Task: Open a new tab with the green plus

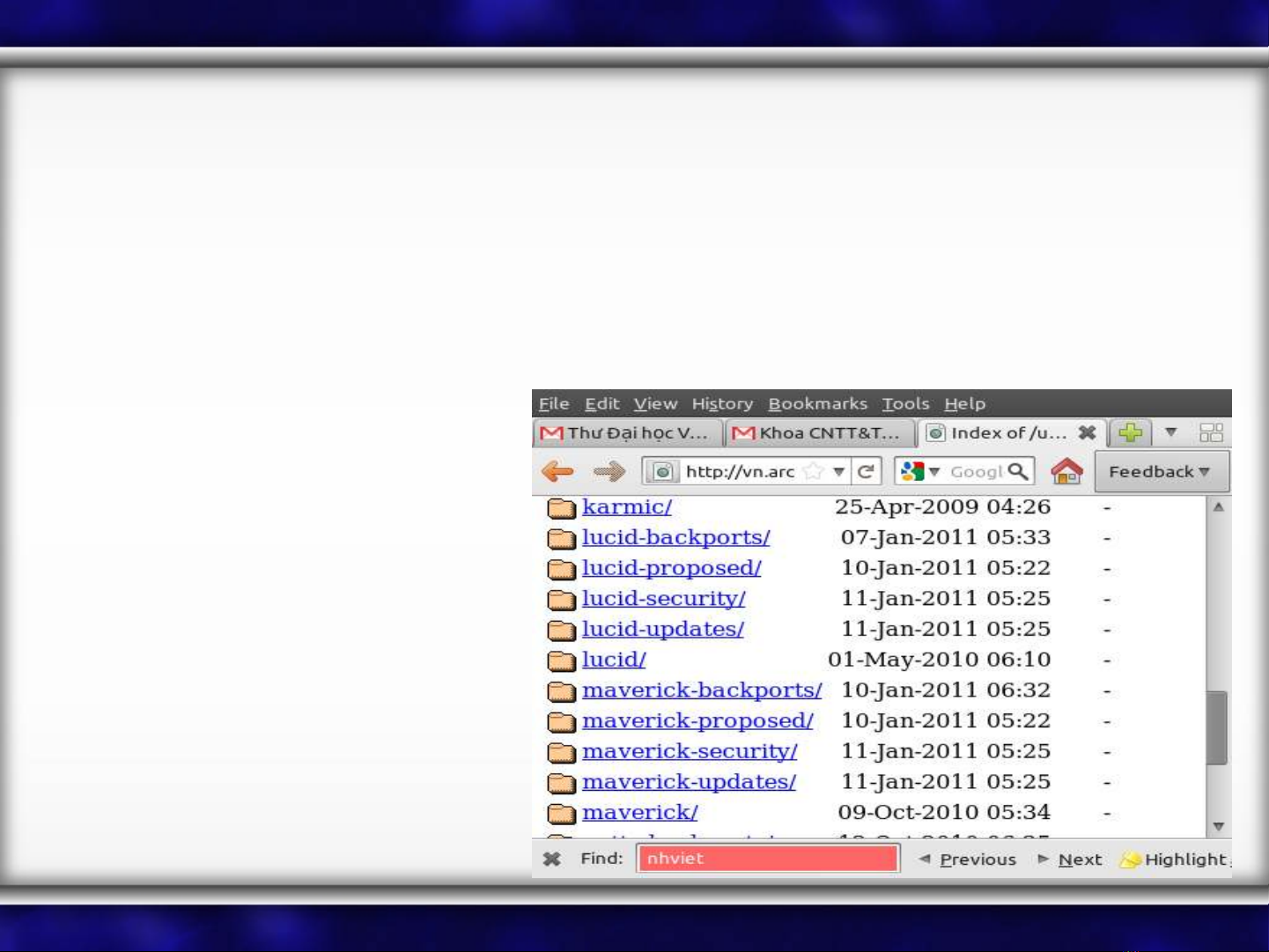Action: [1131, 432]
